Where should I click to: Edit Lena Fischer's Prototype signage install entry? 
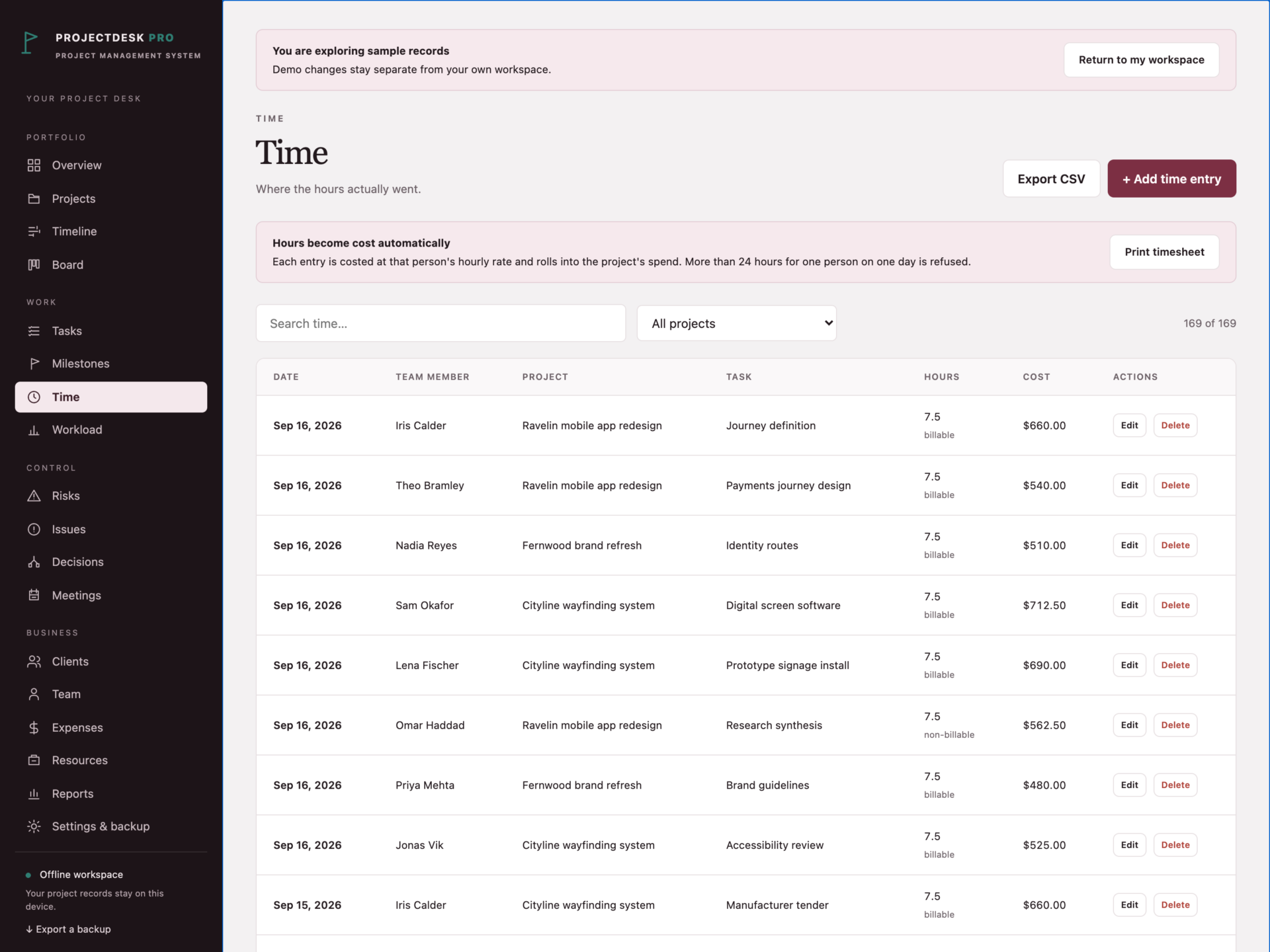point(1129,665)
